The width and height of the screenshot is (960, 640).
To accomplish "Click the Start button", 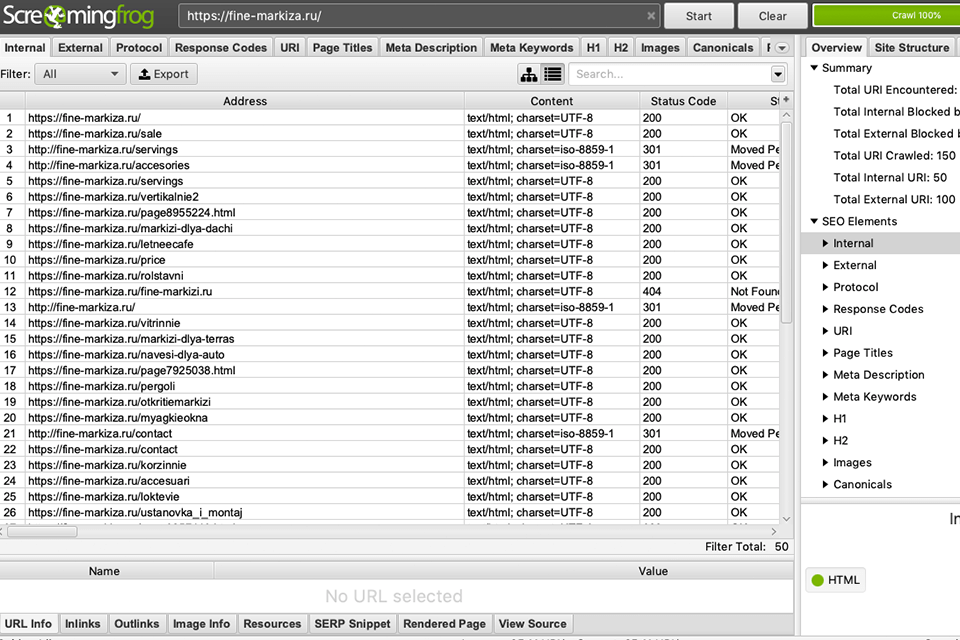I will 699,16.
